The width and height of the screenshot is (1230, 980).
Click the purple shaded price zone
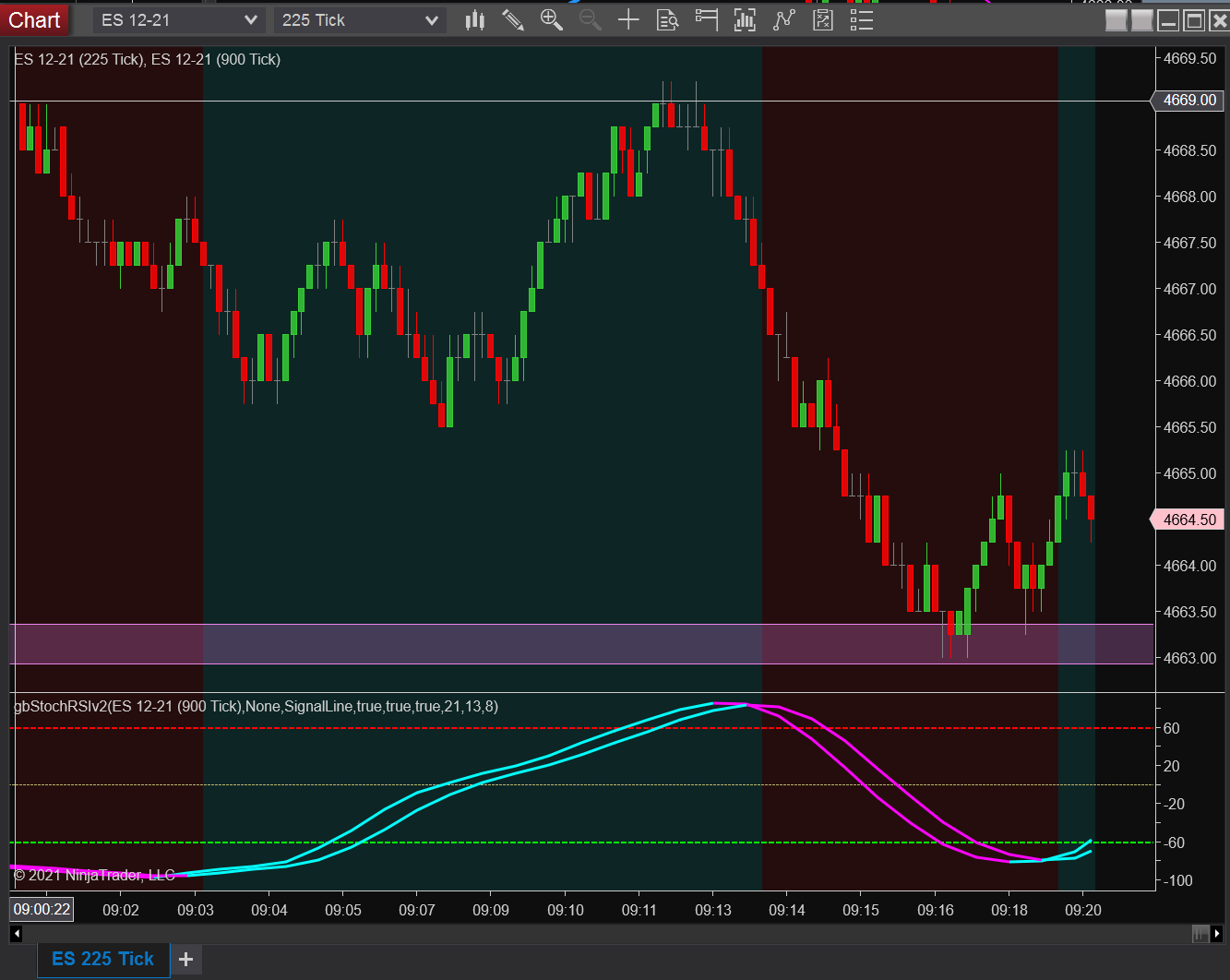(581, 644)
